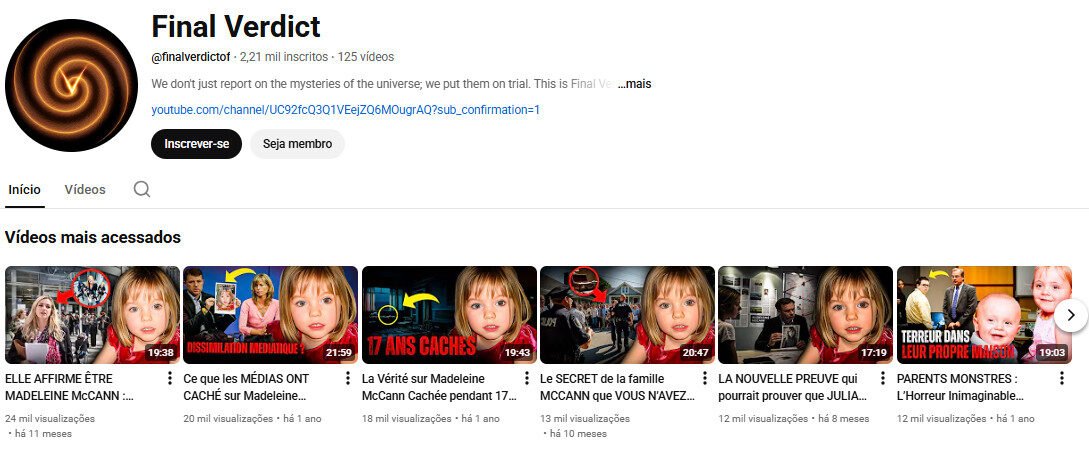Screen dimensions: 1089x457
Task: Click the Seja membro button
Action: click(297, 144)
